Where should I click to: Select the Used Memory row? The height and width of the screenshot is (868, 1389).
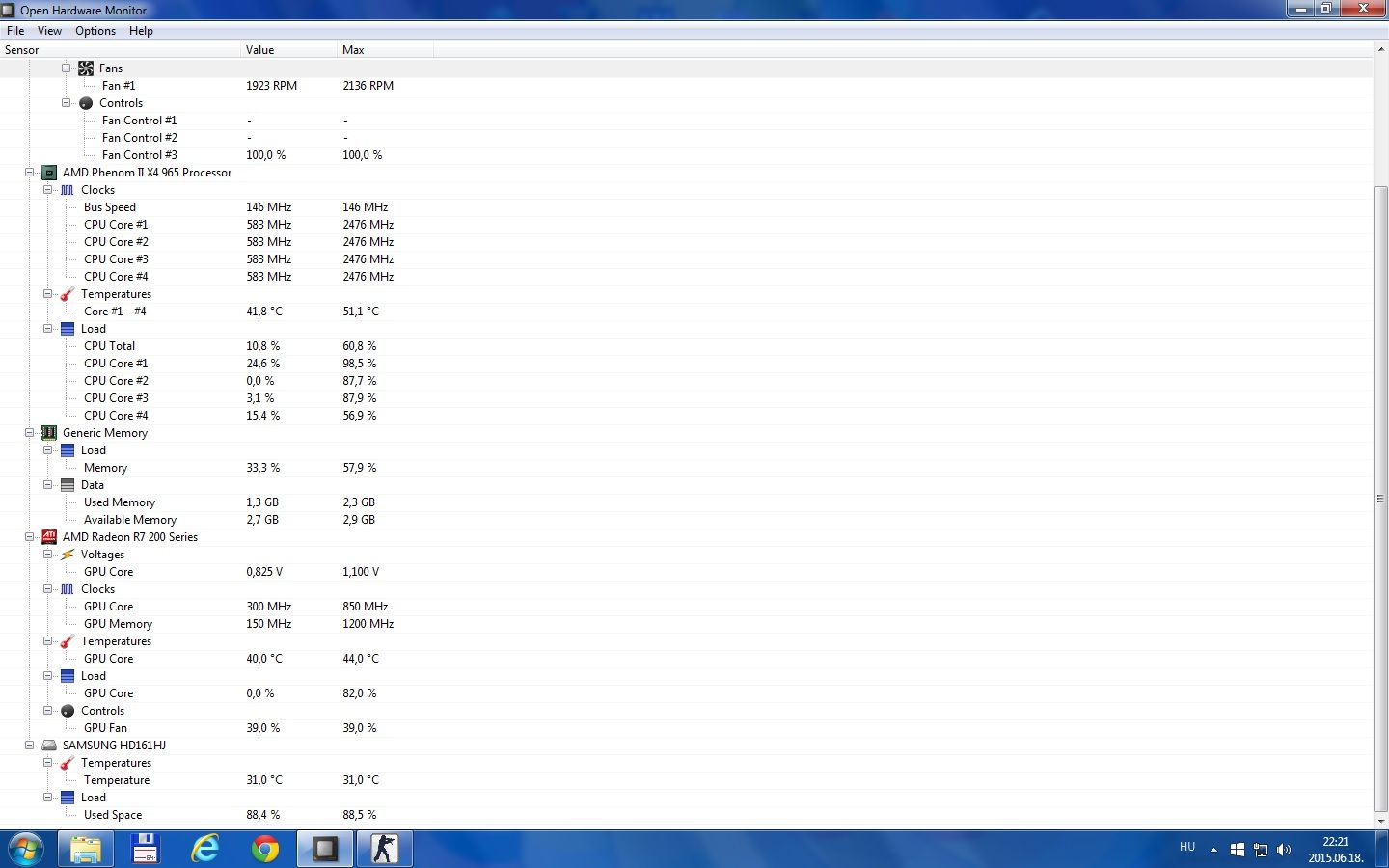686,502
